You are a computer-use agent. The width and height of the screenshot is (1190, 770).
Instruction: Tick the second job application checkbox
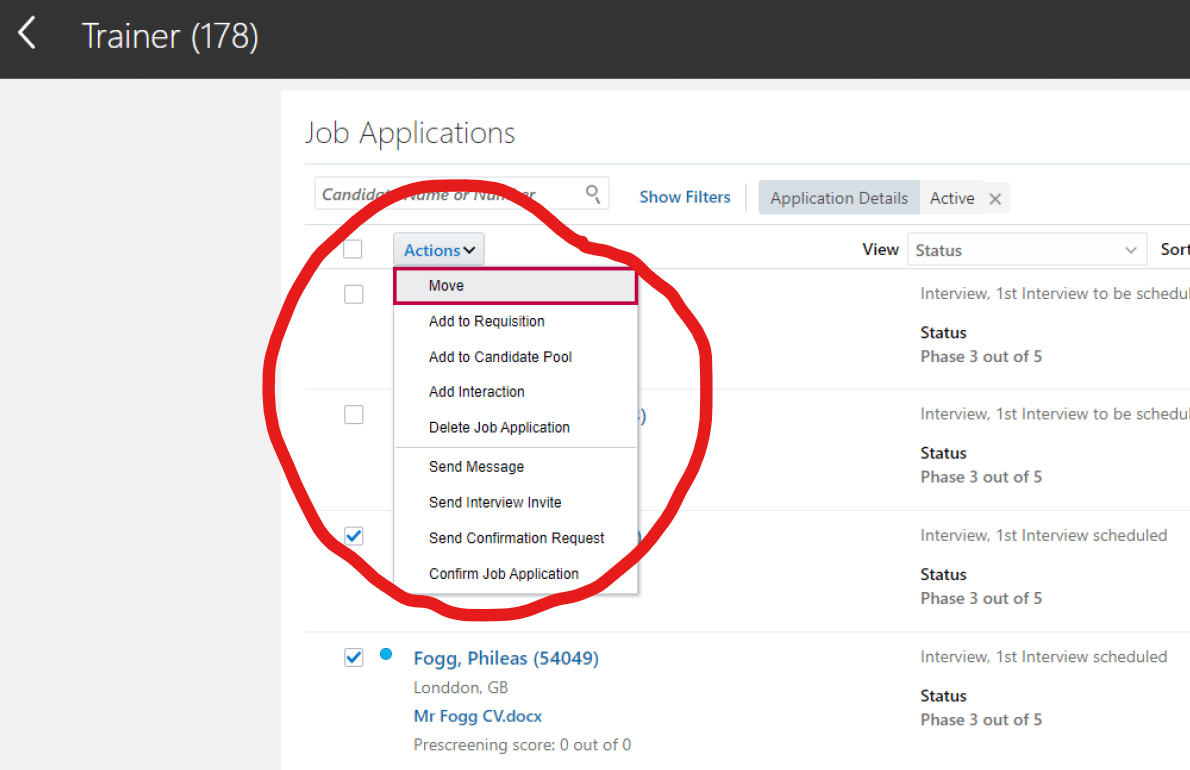[353, 414]
